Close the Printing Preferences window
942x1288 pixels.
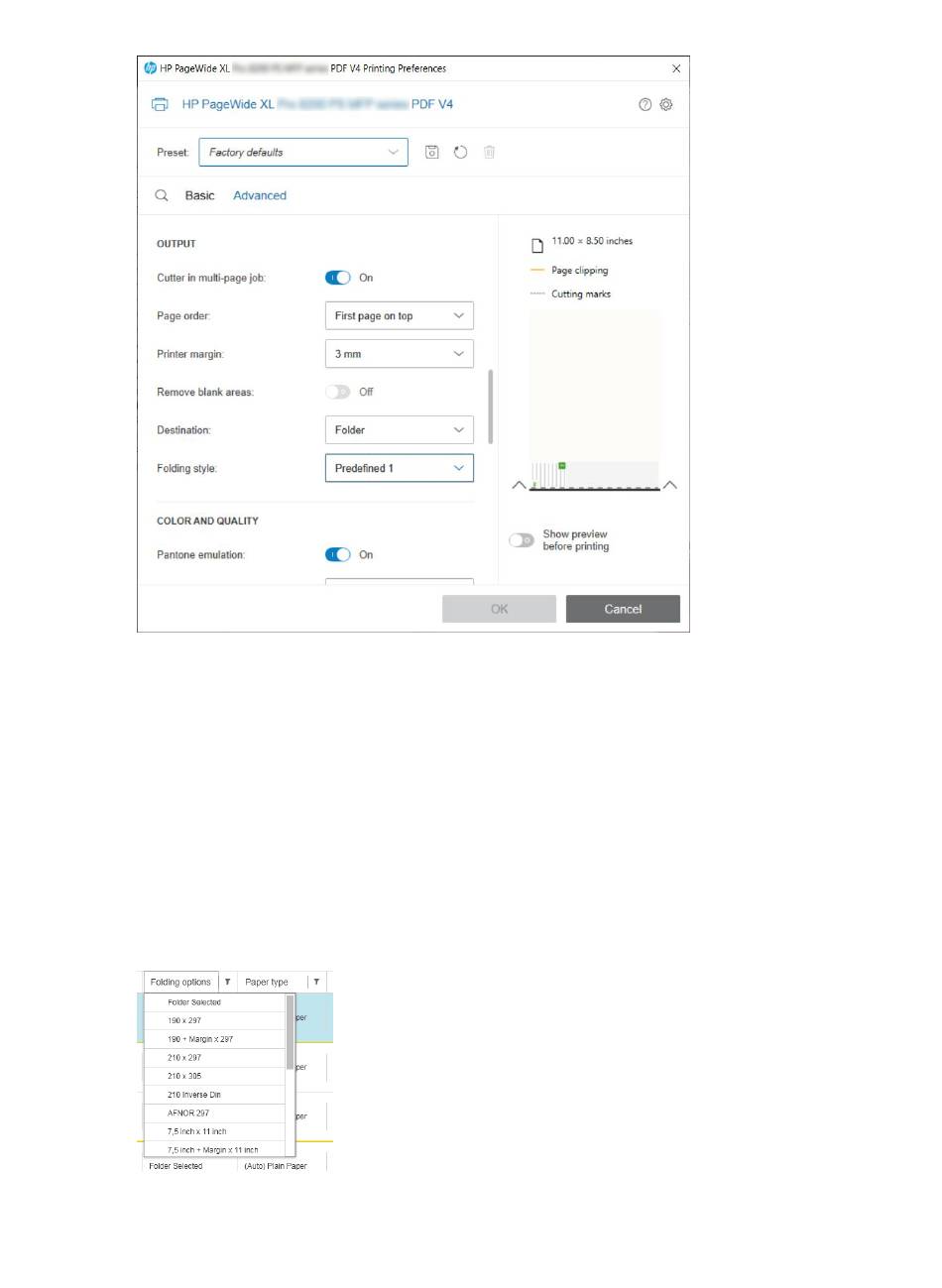pyautogui.click(x=676, y=68)
